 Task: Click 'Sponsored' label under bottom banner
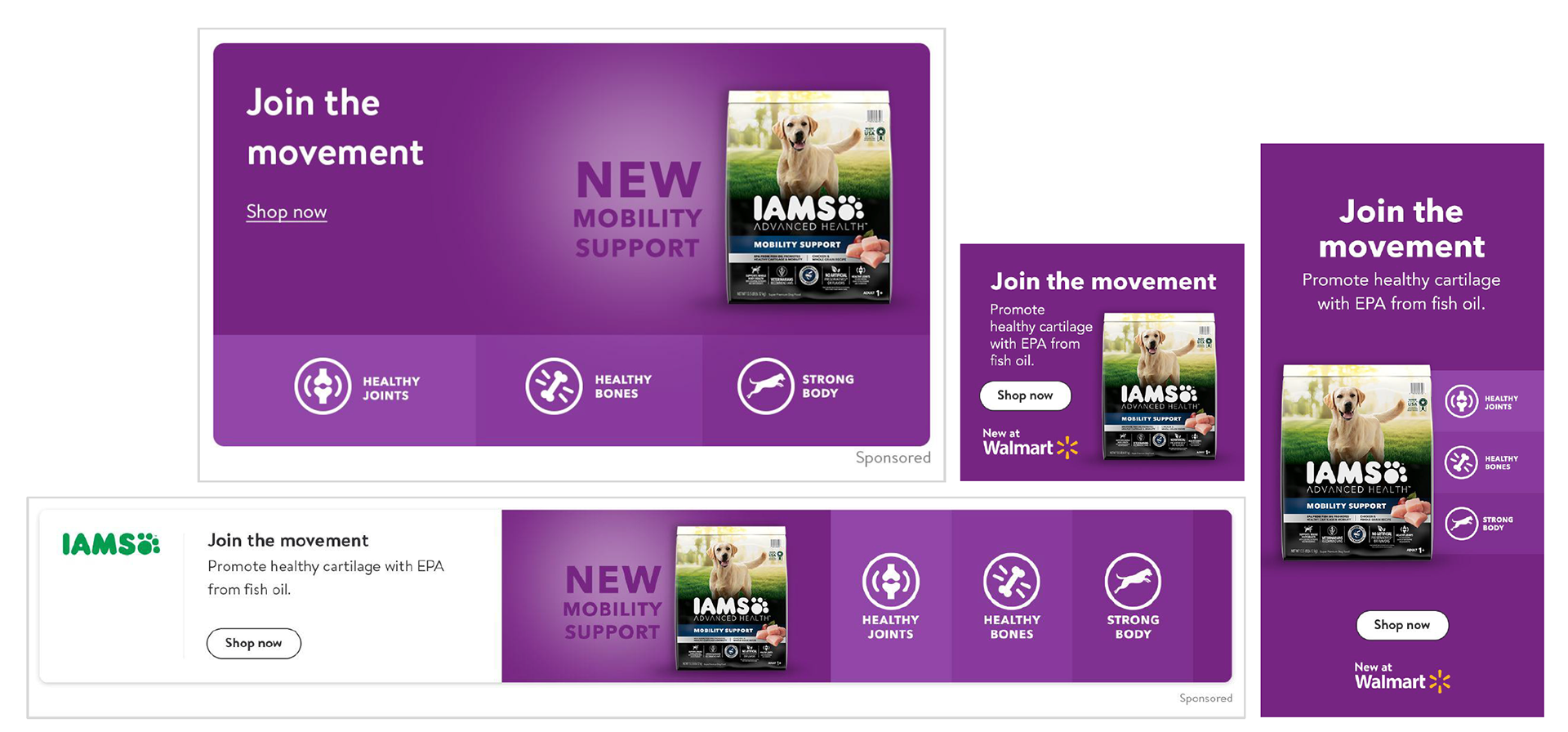click(x=1205, y=699)
